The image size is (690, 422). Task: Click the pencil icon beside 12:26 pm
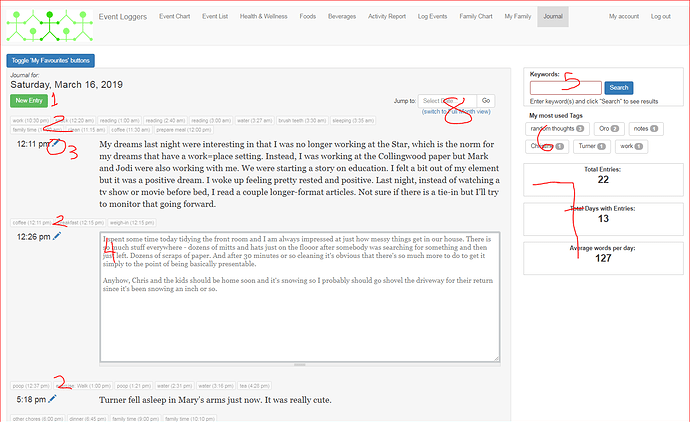pos(57,236)
